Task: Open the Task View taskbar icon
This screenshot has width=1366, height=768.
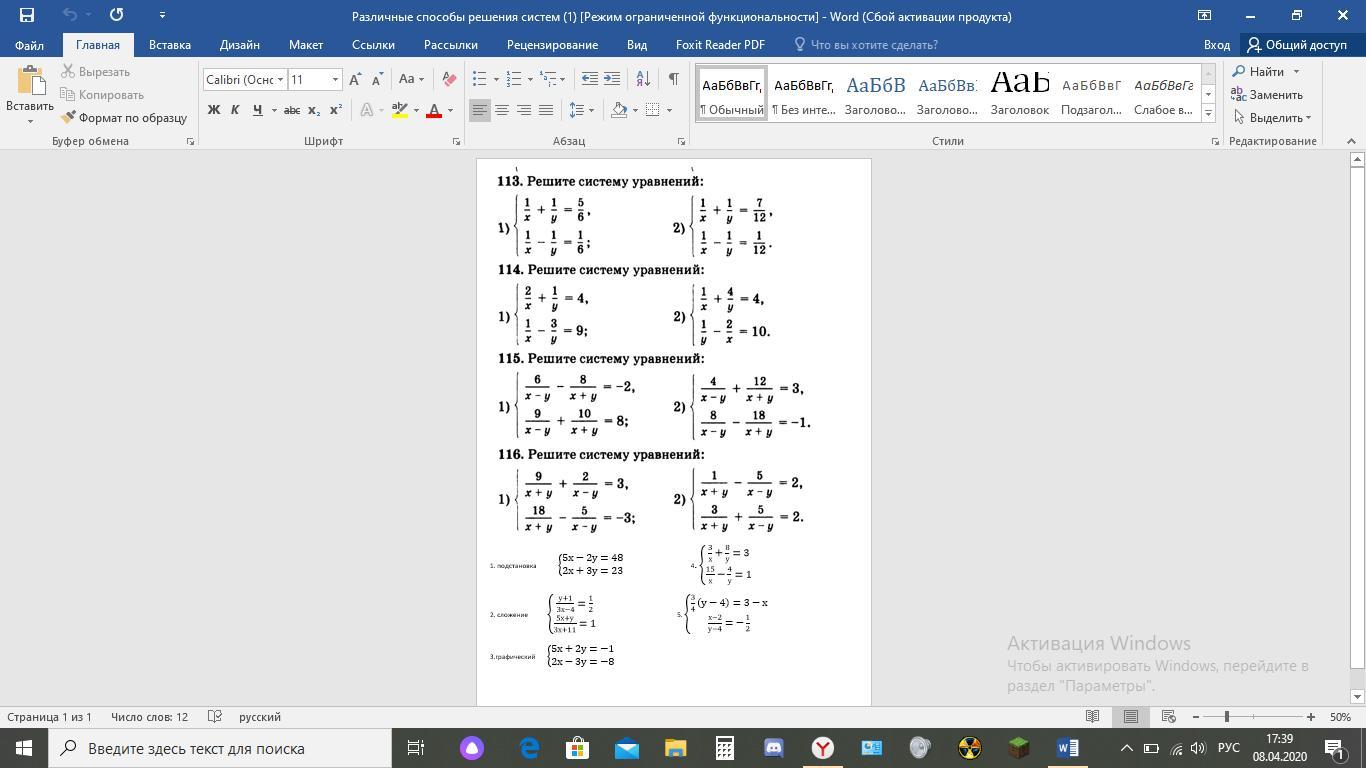Action: [x=415, y=748]
